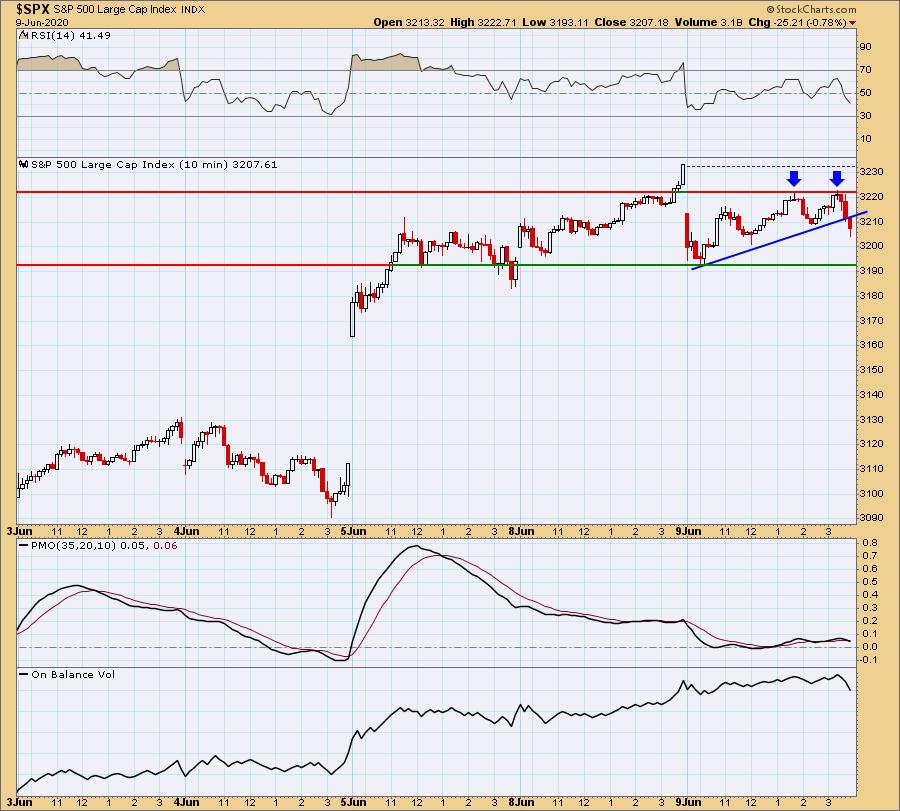The image size is (900, 811).
Task: Click the RSI axis label 30
Action: (x=865, y=115)
